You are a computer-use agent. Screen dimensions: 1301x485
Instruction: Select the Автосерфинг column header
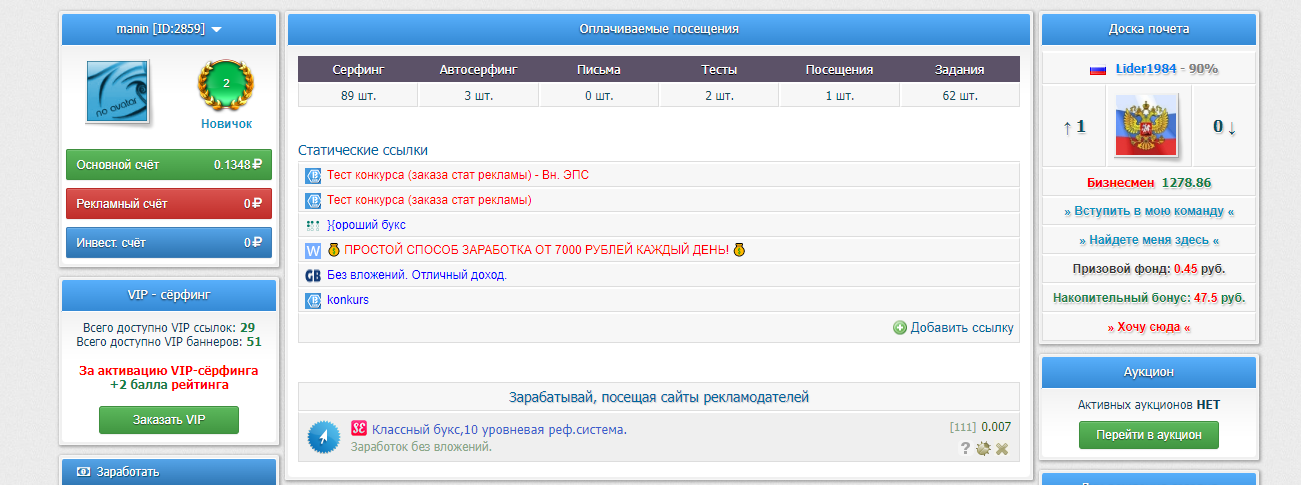[478, 70]
